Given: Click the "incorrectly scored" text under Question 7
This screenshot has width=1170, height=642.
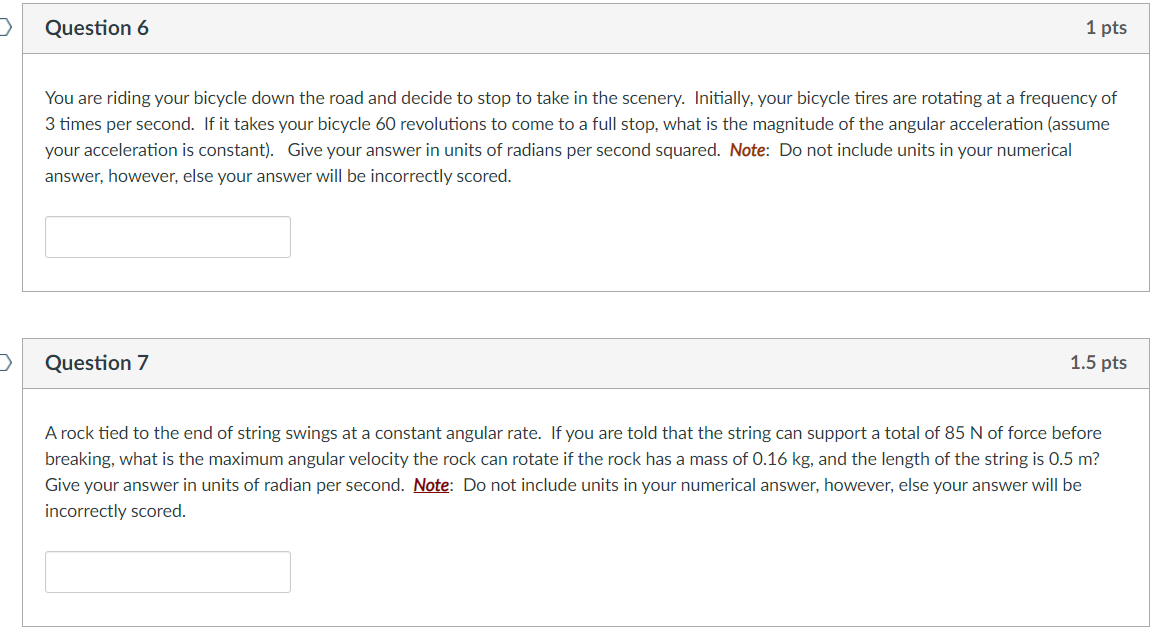Looking at the screenshot, I should tap(113, 511).
